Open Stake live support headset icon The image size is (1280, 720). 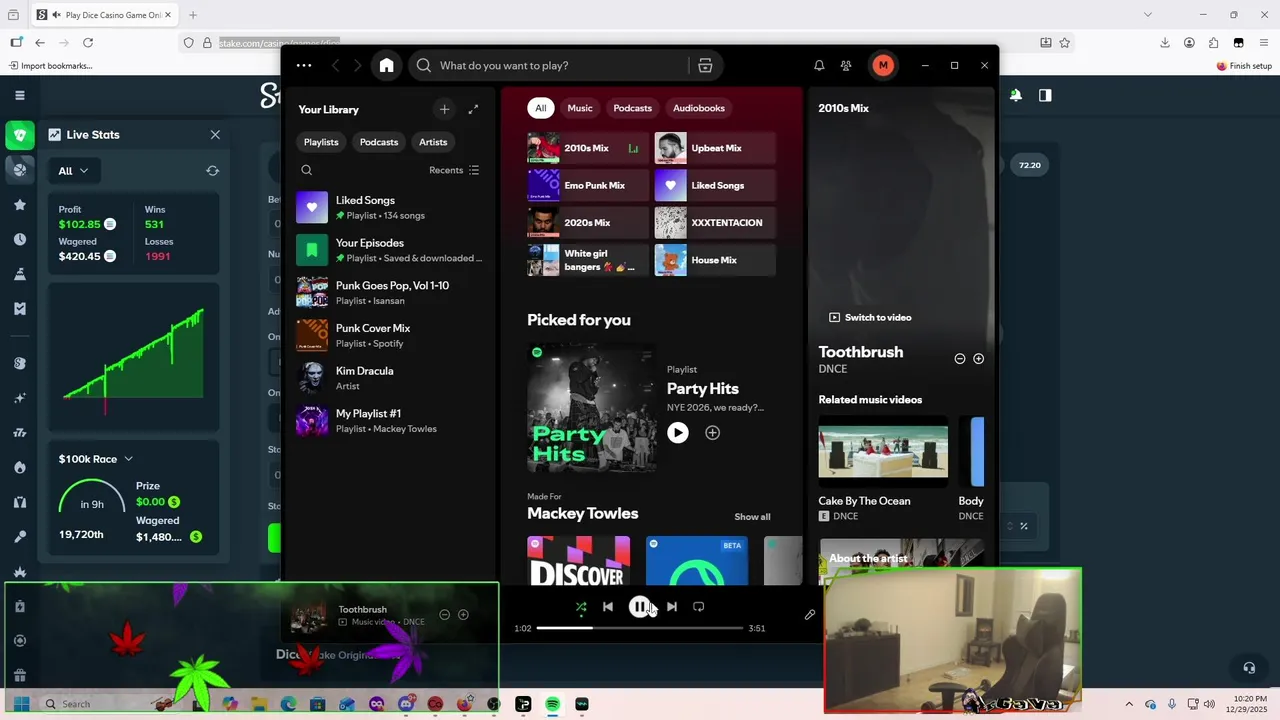(x=1249, y=668)
